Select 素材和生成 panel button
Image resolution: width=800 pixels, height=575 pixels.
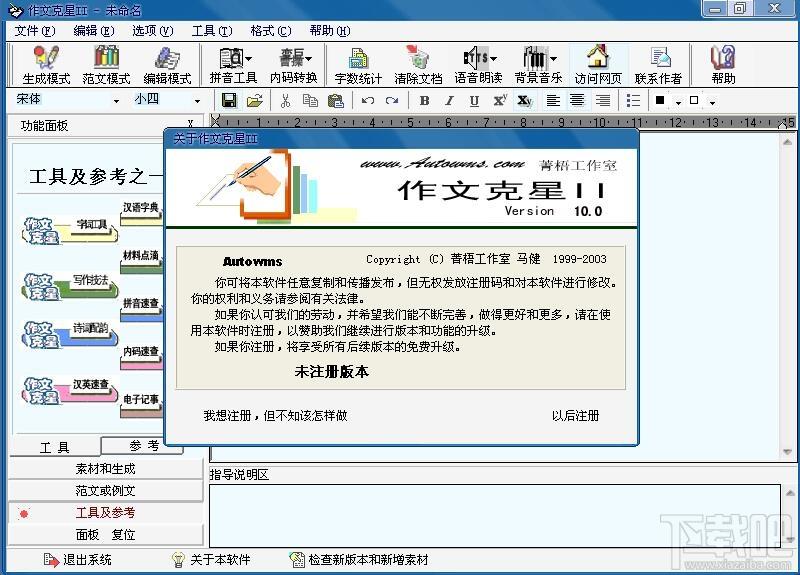pyautogui.click(x=106, y=468)
